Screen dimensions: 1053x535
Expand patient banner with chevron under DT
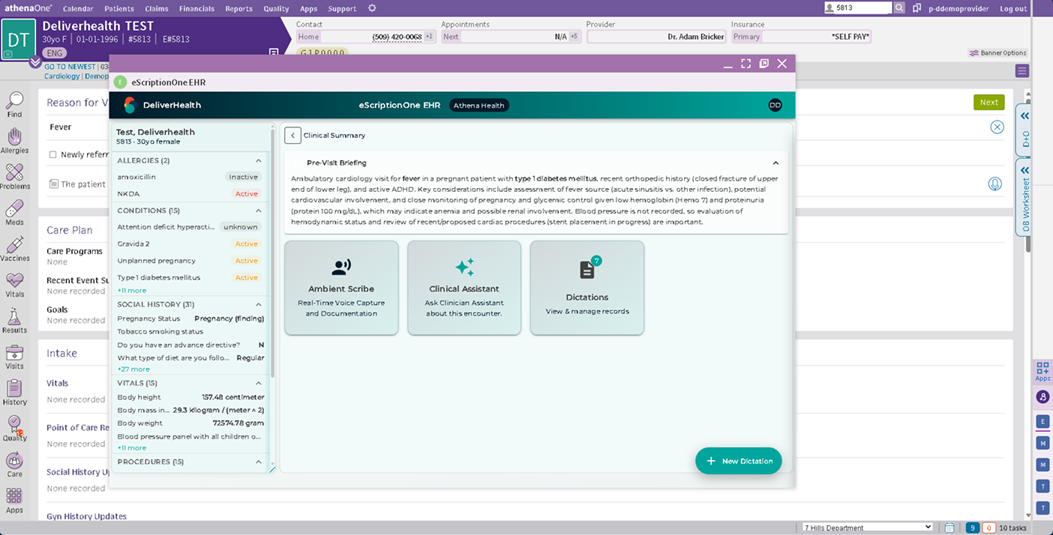[x=35, y=62]
